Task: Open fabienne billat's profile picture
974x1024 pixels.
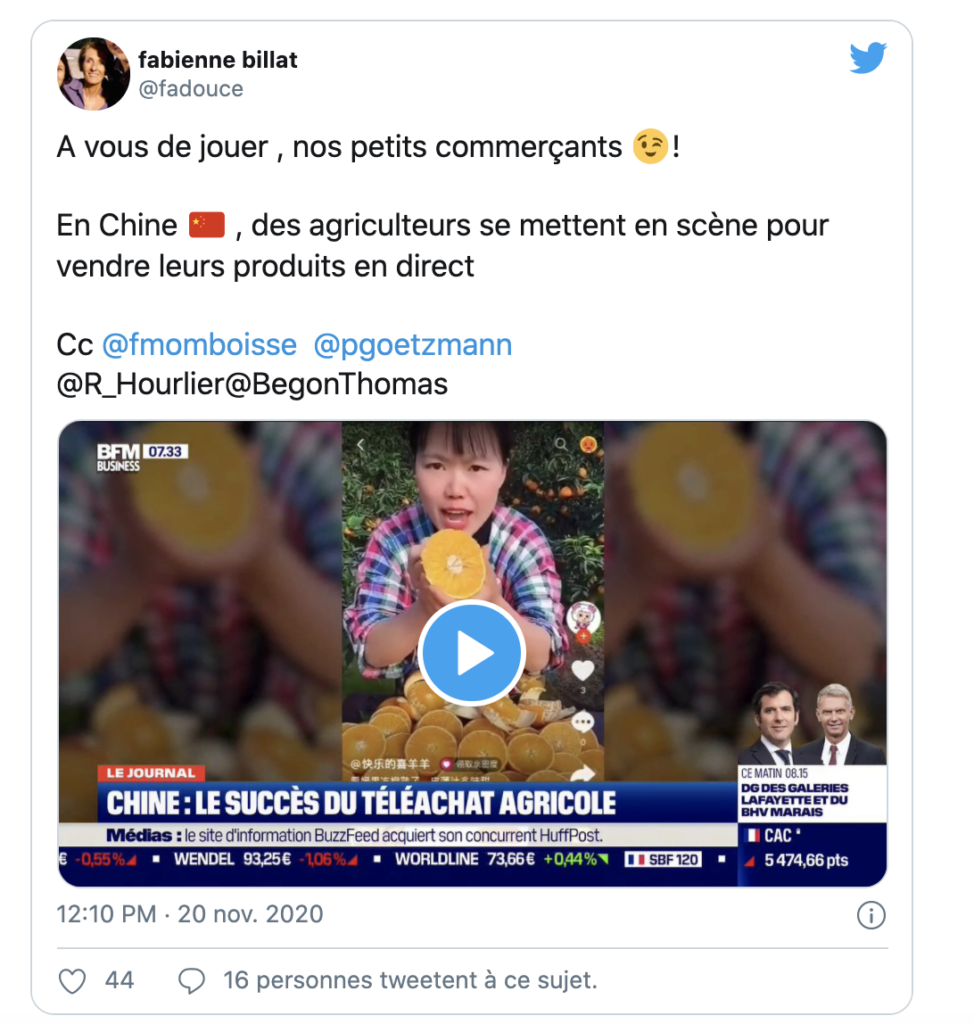Action: (x=93, y=74)
